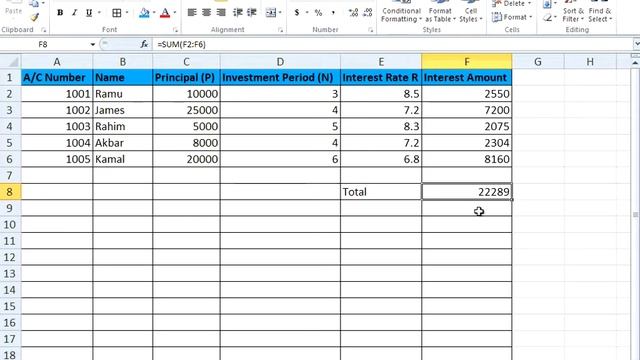The width and height of the screenshot is (640, 360).
Task: Click the Decrease Indent icon
Action: (238, 13)
